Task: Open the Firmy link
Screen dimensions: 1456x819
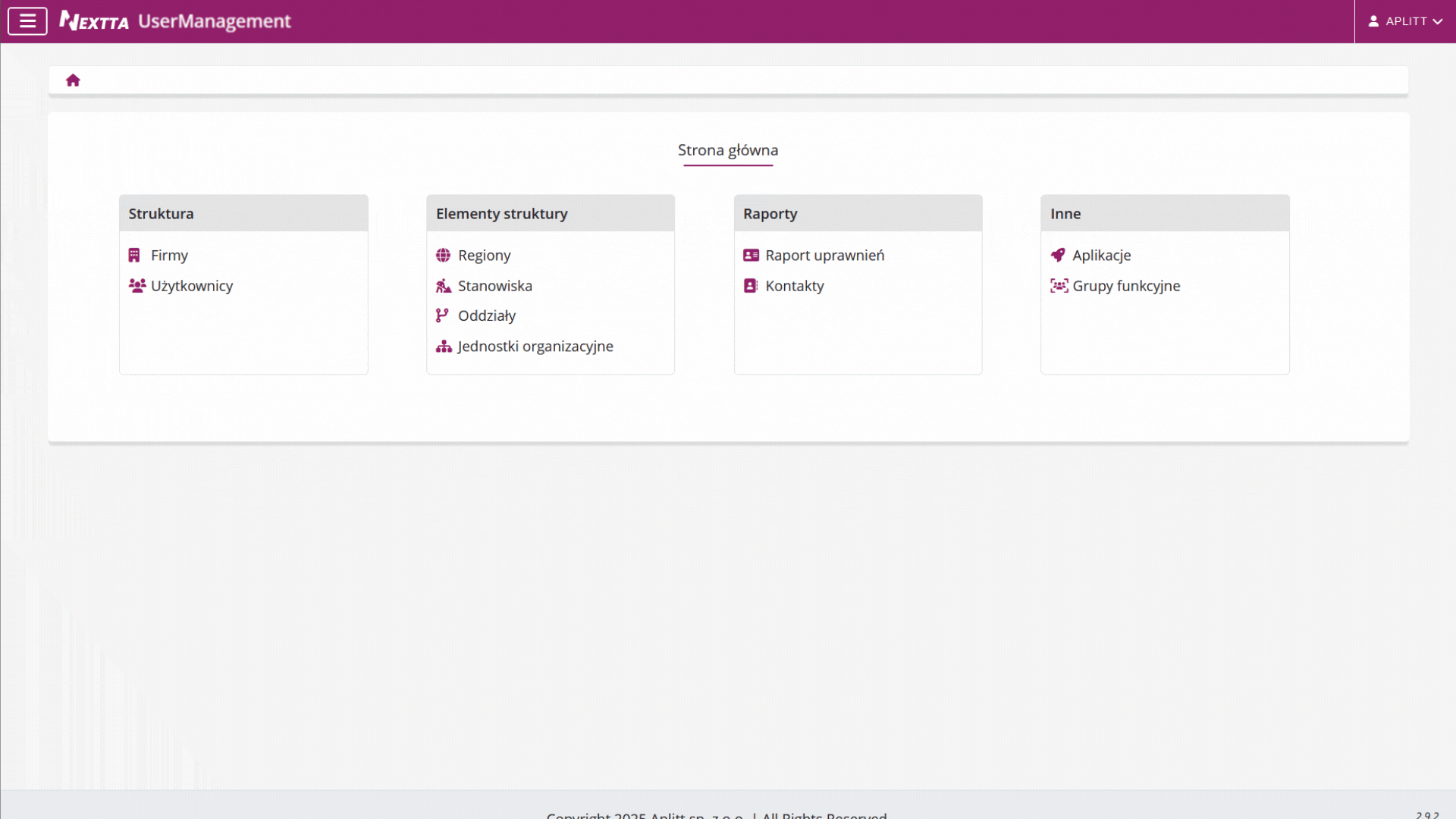Action: pos(169,256)
